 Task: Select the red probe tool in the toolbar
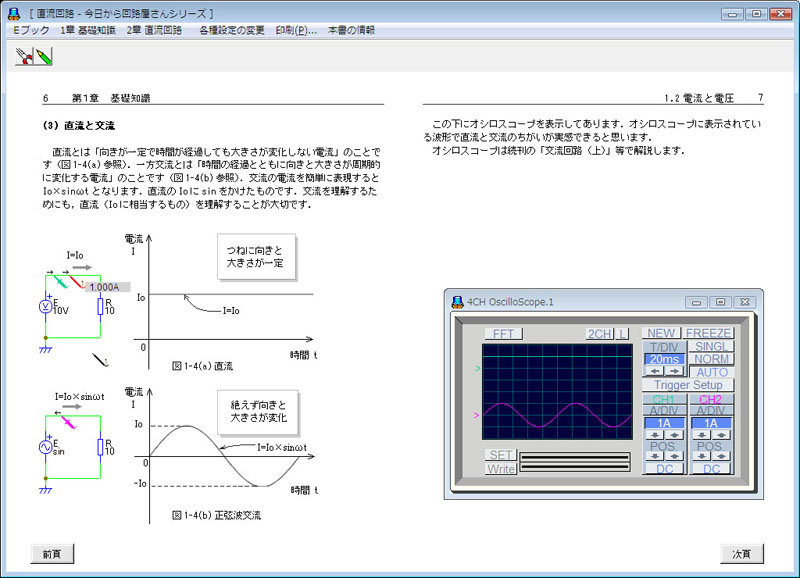(24, 56)
